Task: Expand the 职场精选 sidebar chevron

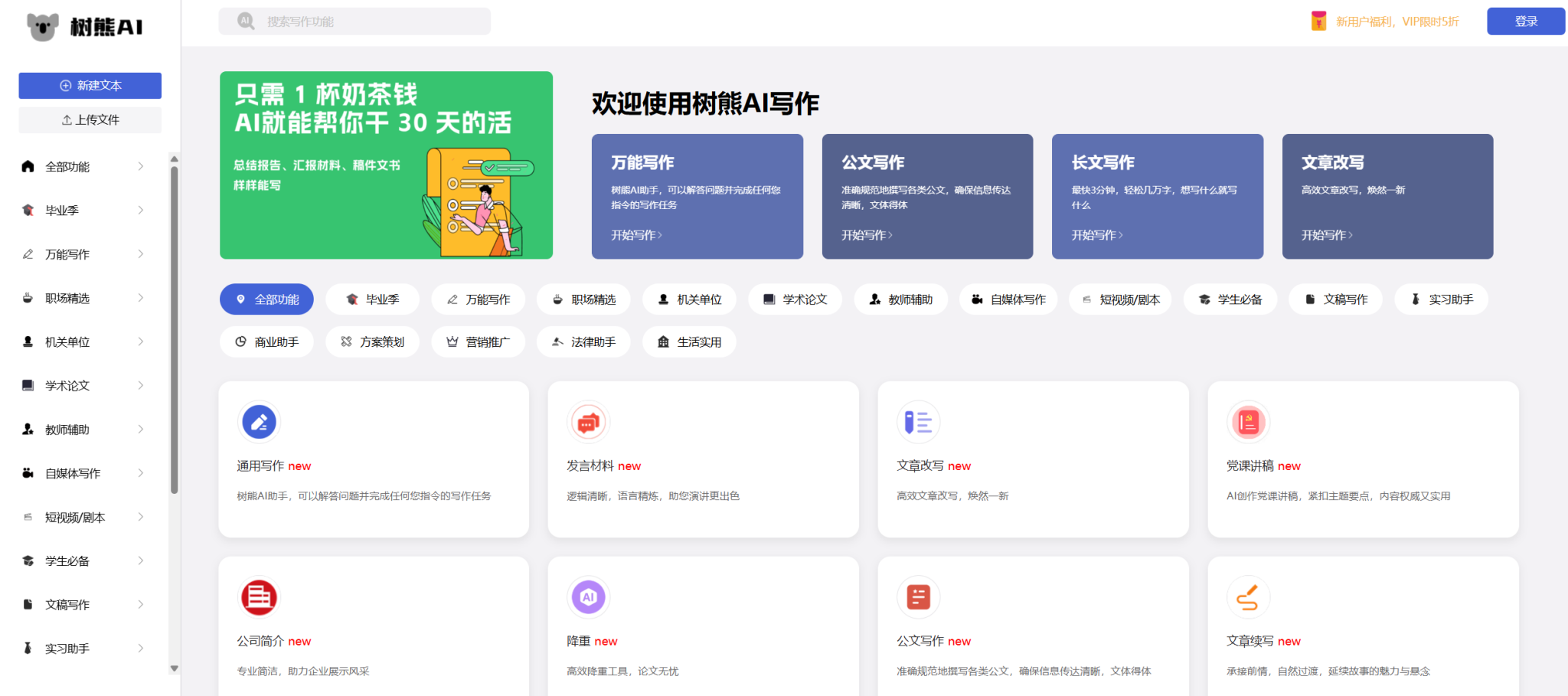Action: tap(141, 298)
